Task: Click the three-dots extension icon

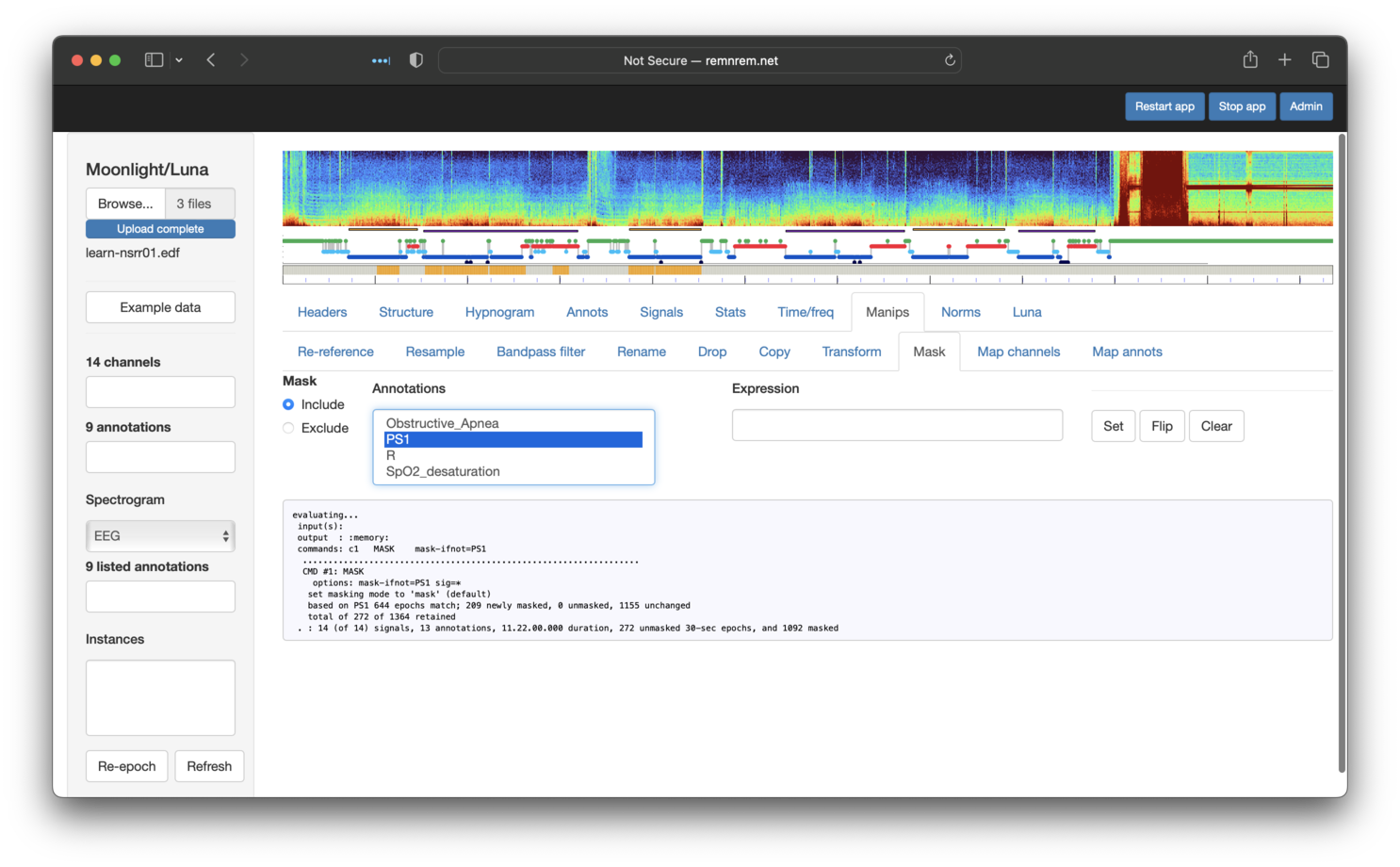Action: pos(381,60)
